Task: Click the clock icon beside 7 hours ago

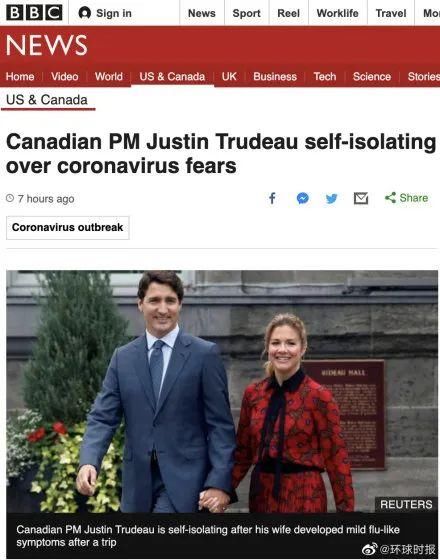Action: (10, 198)
